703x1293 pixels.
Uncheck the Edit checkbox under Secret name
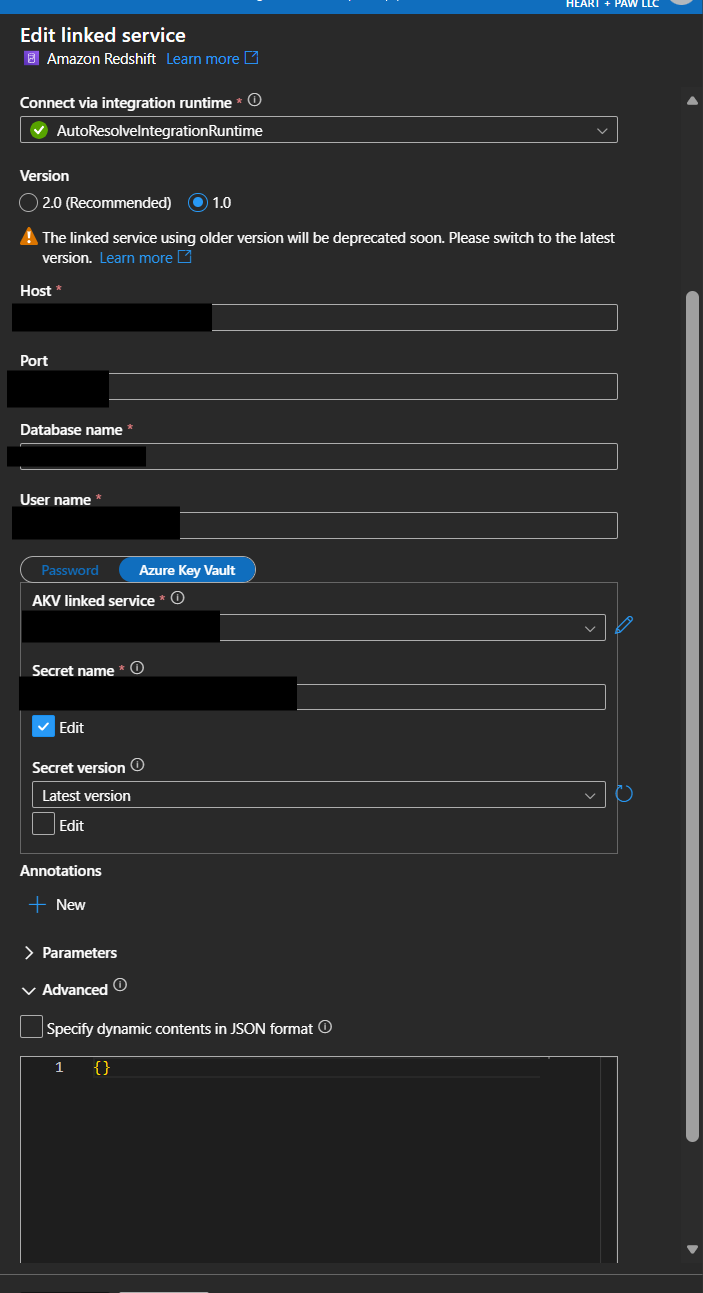(43, 727)
